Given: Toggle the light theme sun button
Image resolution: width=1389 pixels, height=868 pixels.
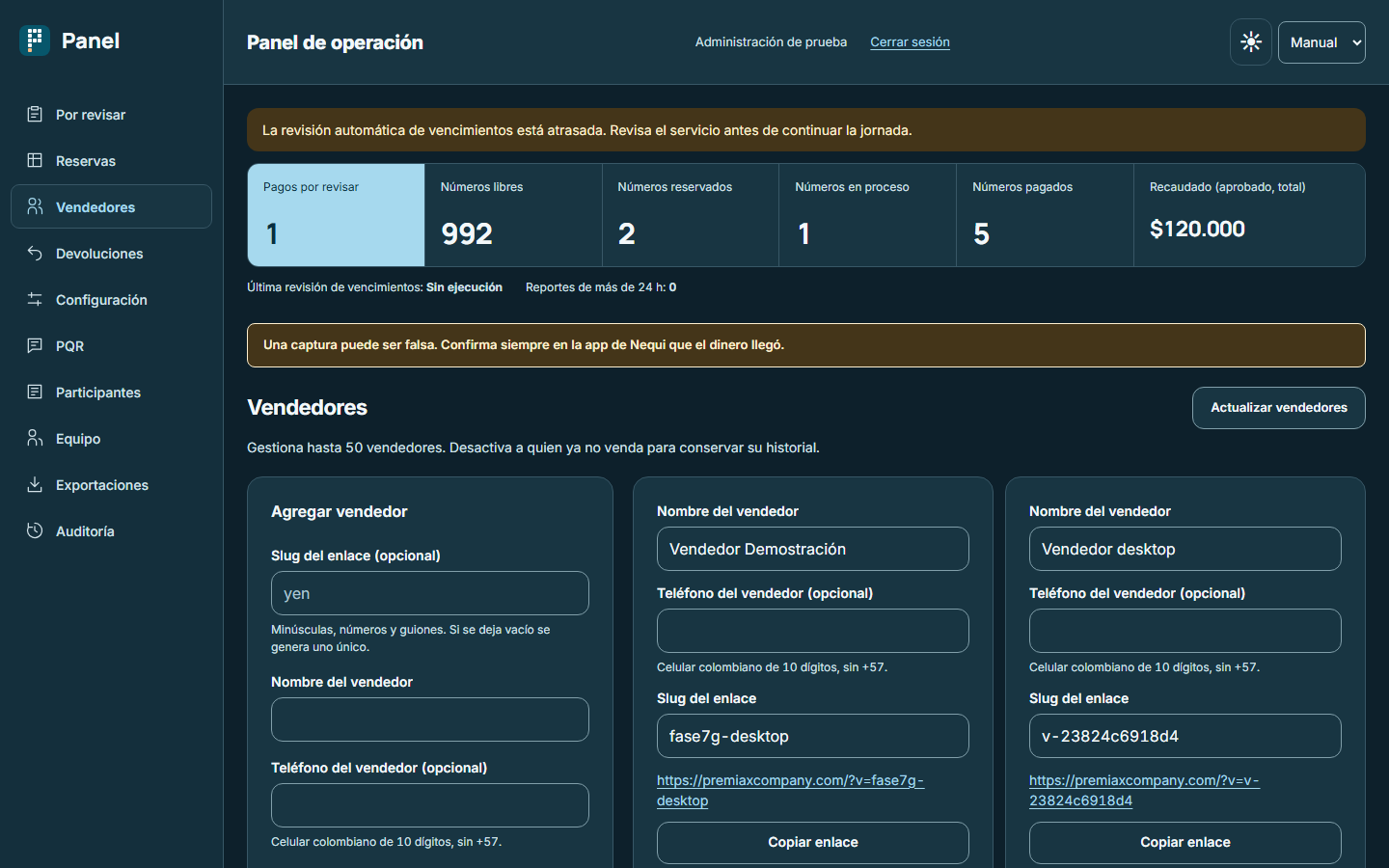Looking at the screenshot, I should (1251, 42).
